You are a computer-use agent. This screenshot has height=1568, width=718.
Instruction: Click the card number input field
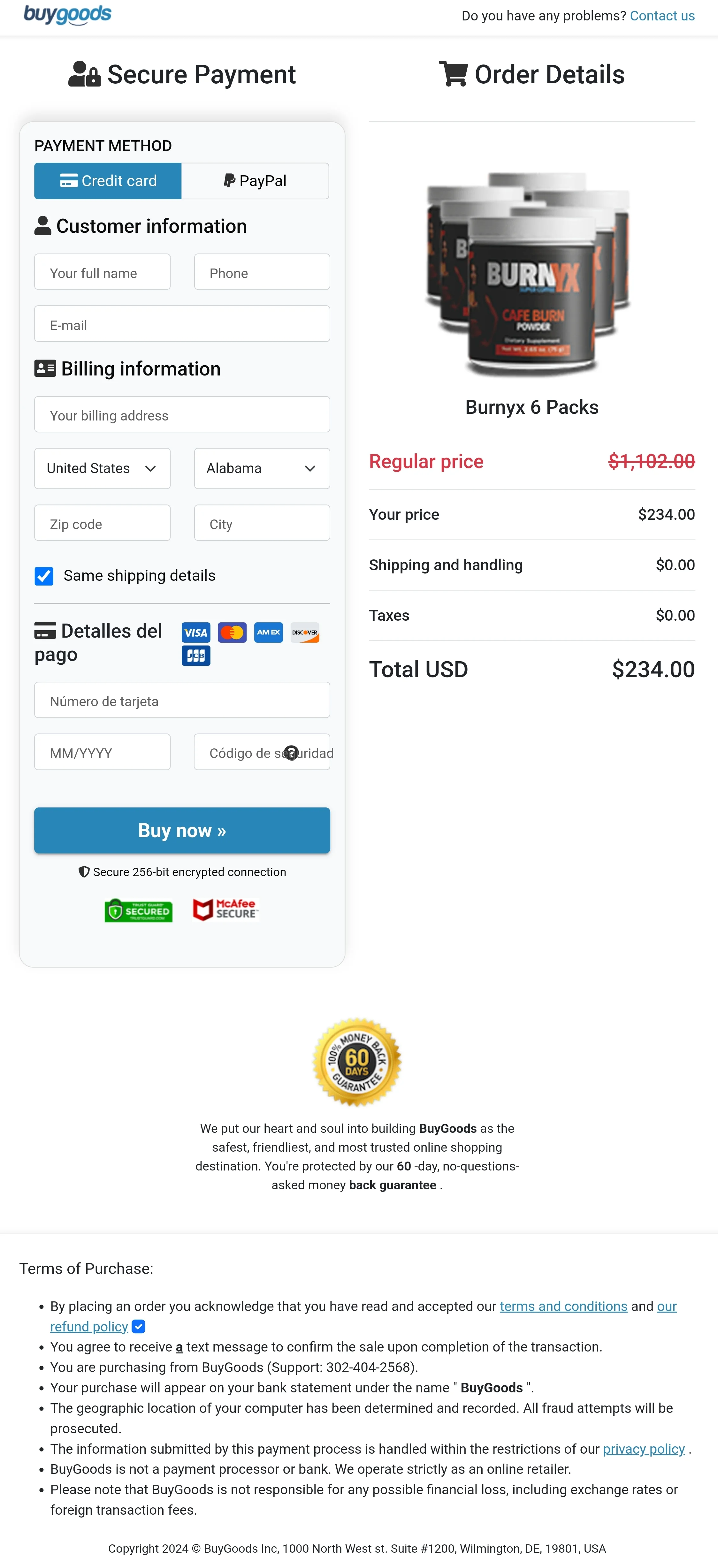[181, 701]
